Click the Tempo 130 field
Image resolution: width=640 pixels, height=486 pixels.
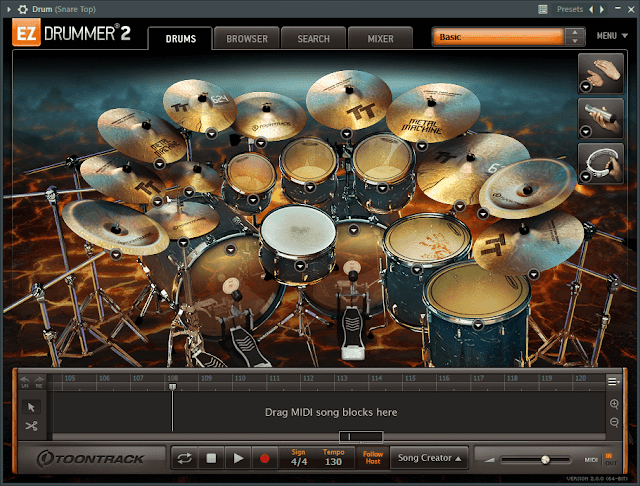(333, 457)
